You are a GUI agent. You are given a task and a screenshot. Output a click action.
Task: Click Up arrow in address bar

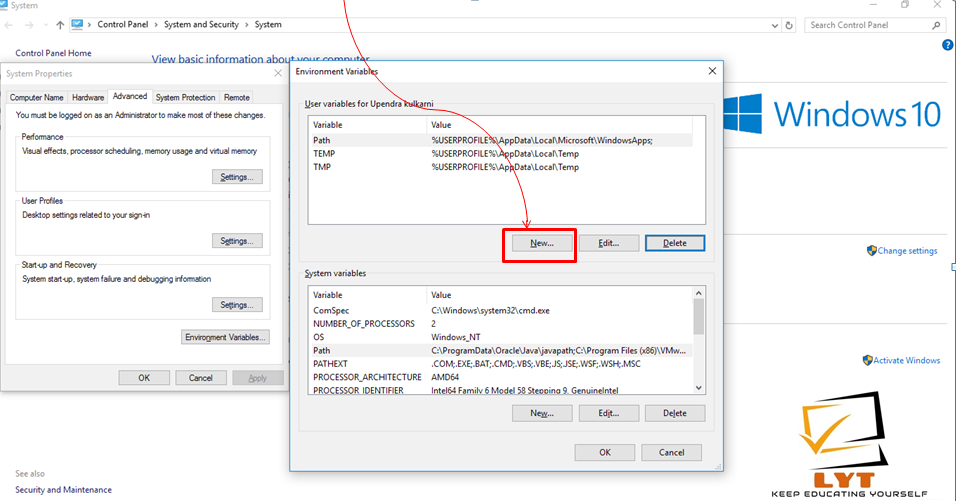point(60,25)
